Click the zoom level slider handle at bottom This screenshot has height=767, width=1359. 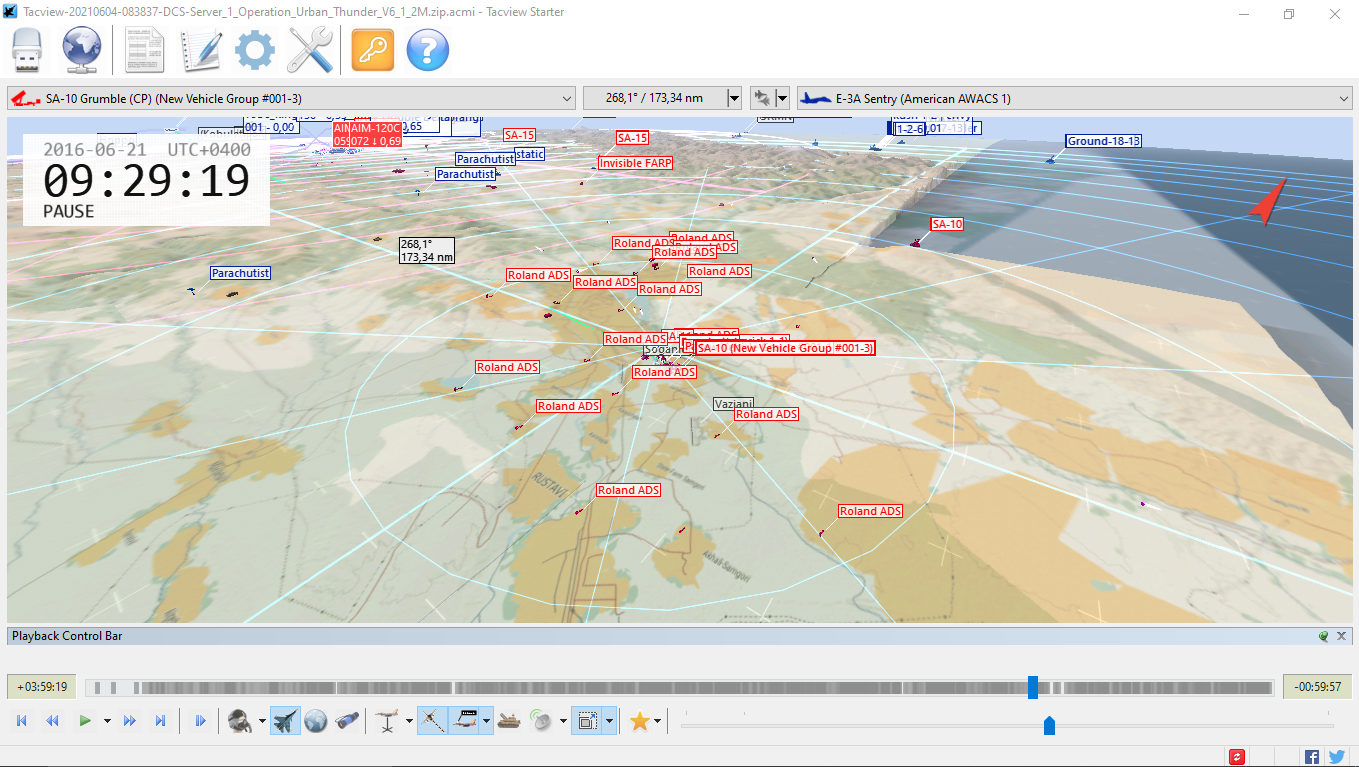click(1049, 725)
